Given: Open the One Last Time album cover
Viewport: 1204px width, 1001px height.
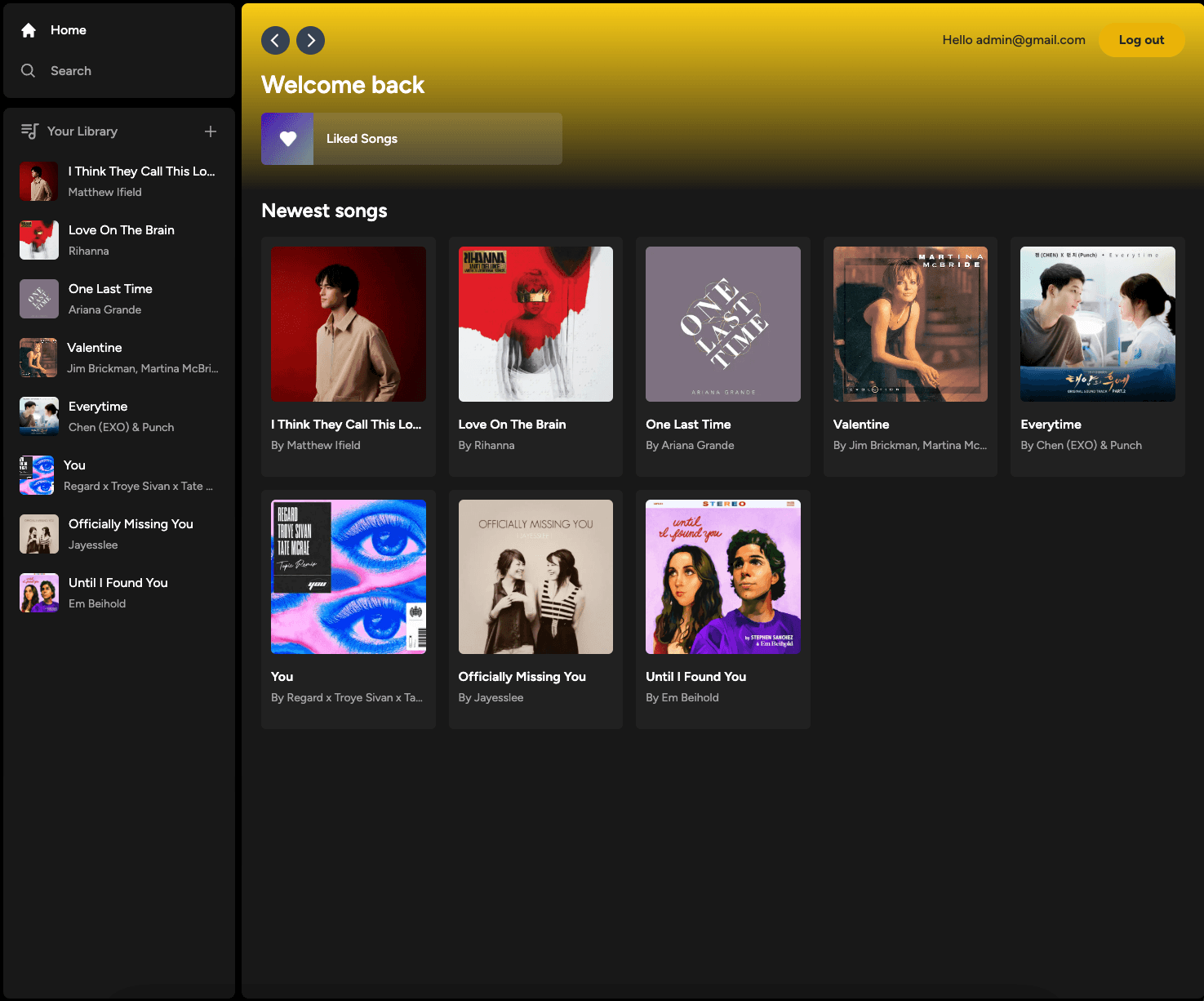Looking at the screenshot, I should (x=722, y=324).
